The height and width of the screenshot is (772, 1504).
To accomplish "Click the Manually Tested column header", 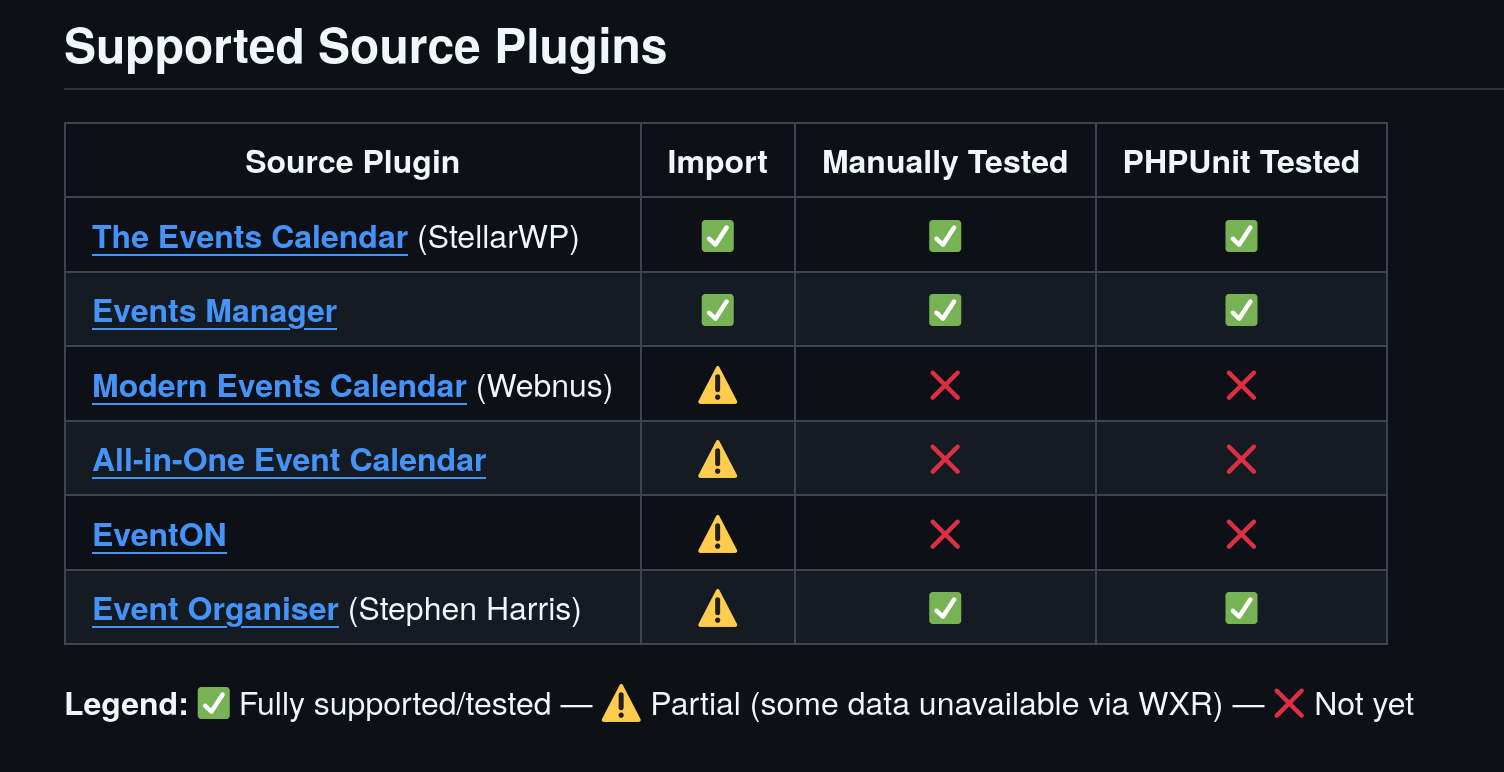I will click(945, 162).
